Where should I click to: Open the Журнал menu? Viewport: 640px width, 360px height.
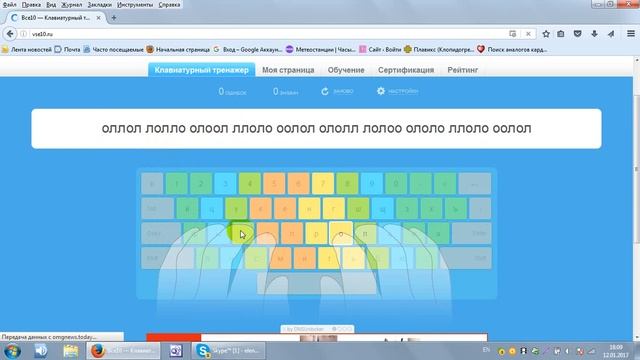pyautogui.click(x=71, y=5)
